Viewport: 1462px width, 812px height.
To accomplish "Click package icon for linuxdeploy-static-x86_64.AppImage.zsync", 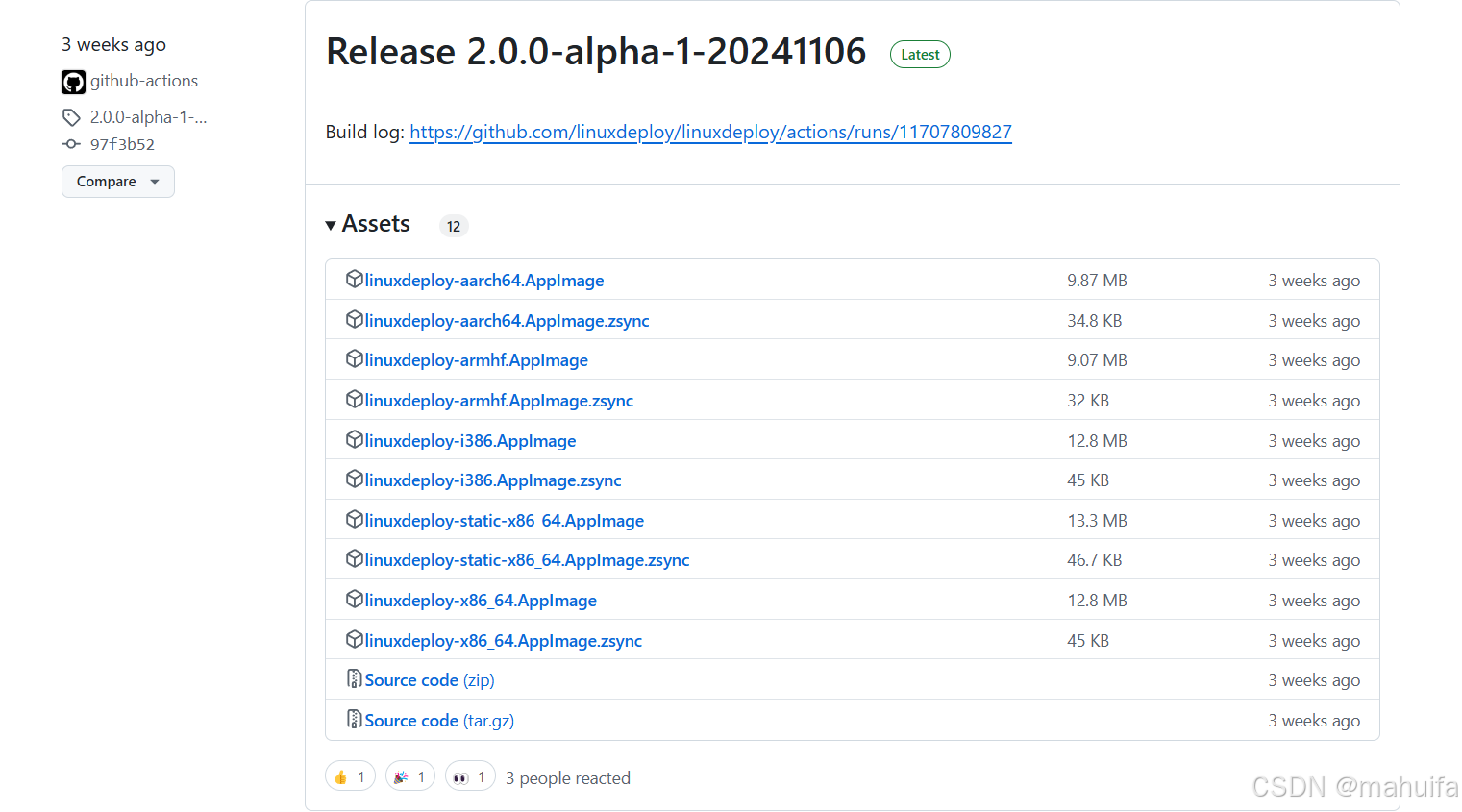I will click(355, 559).
